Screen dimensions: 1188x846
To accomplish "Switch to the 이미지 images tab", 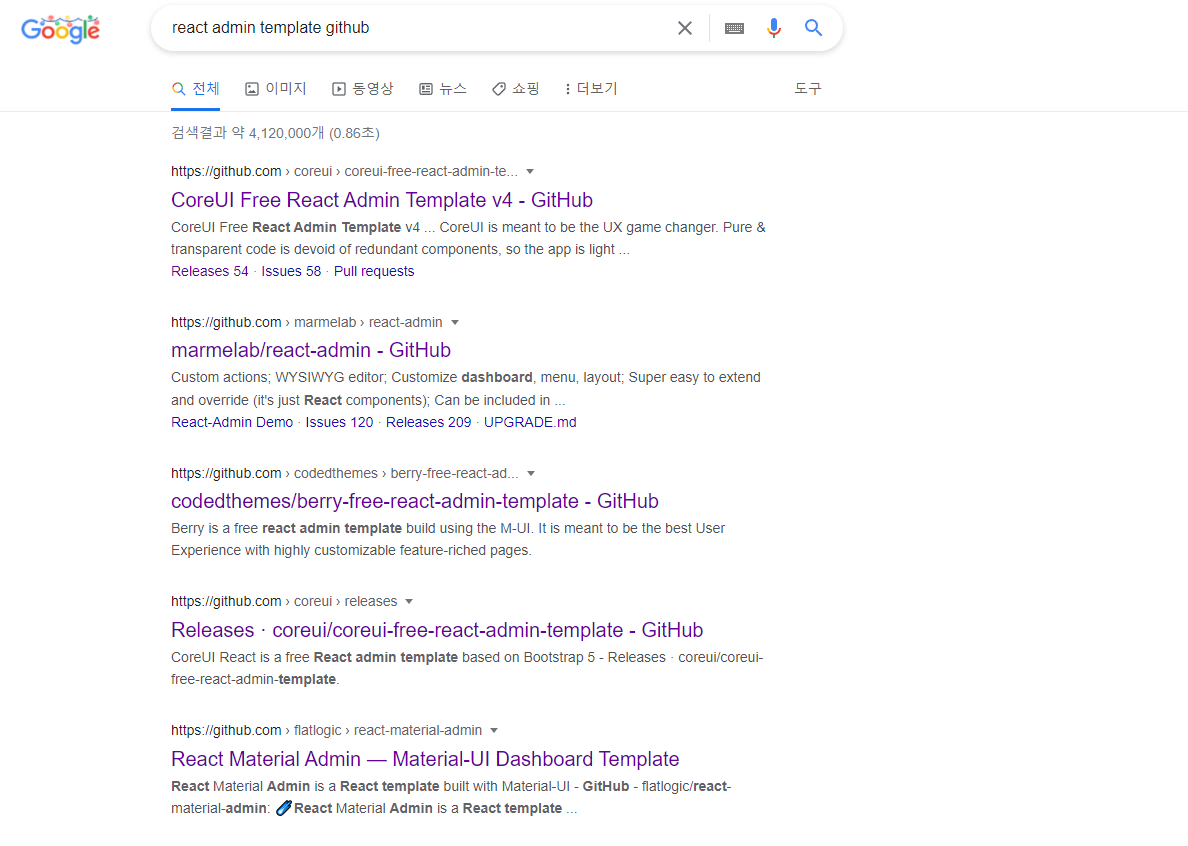I will tap(276, 89).
